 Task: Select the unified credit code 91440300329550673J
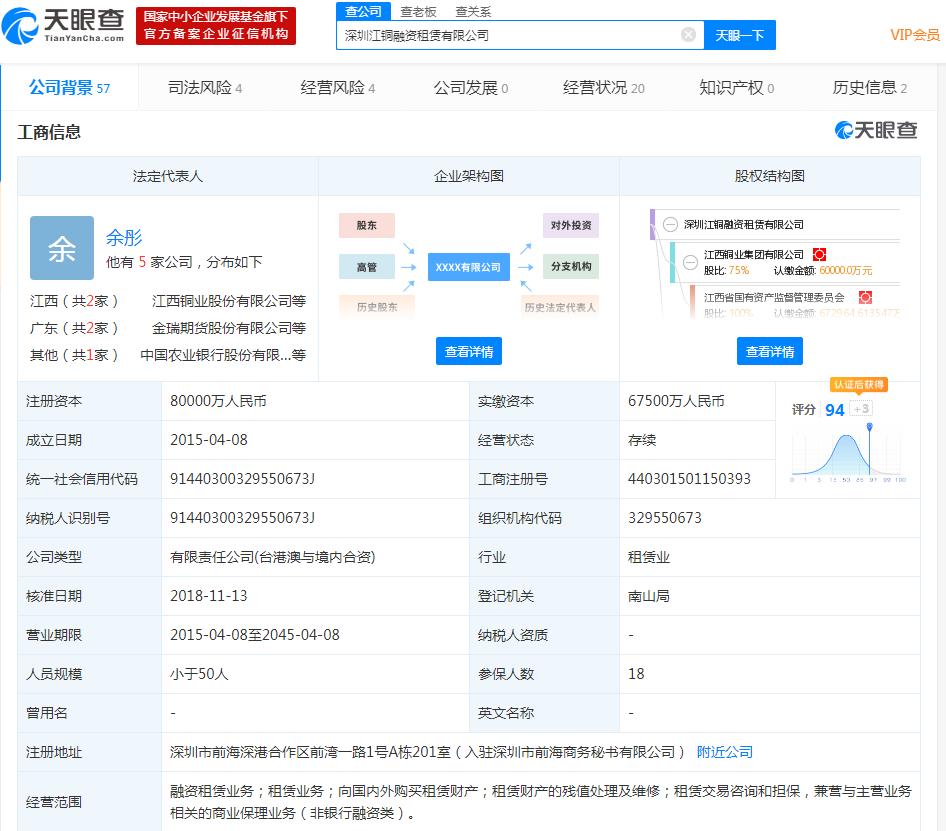click(243, 479)
